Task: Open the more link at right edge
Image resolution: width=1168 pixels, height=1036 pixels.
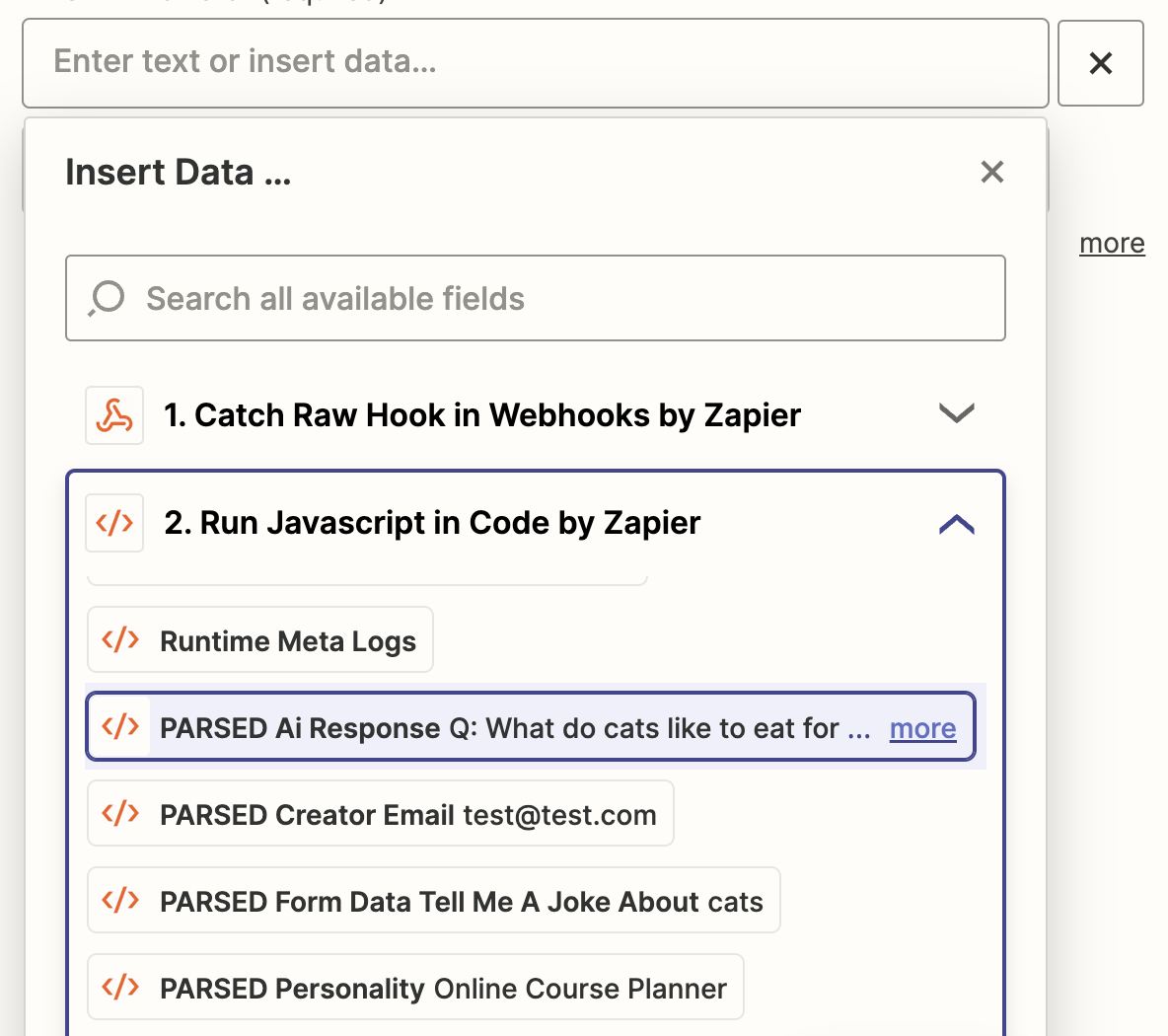Action: click(1112, 244)
